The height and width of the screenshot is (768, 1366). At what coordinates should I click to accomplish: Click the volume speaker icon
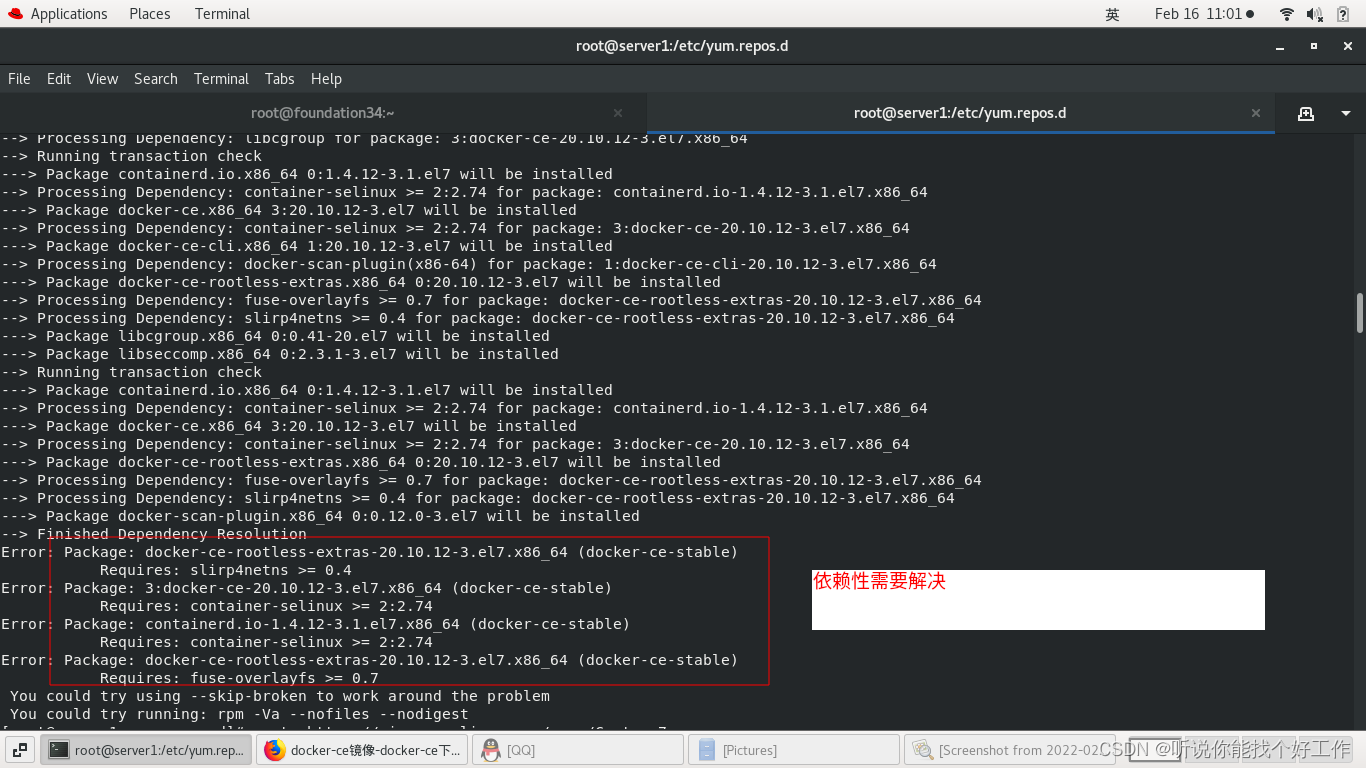[1315, 14]
